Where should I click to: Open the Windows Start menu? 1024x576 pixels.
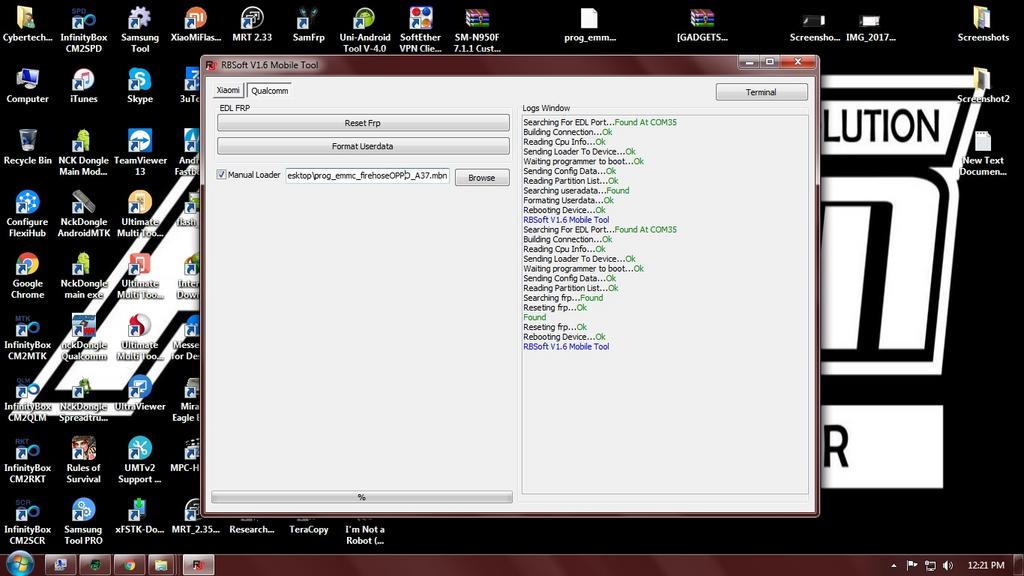20,564
